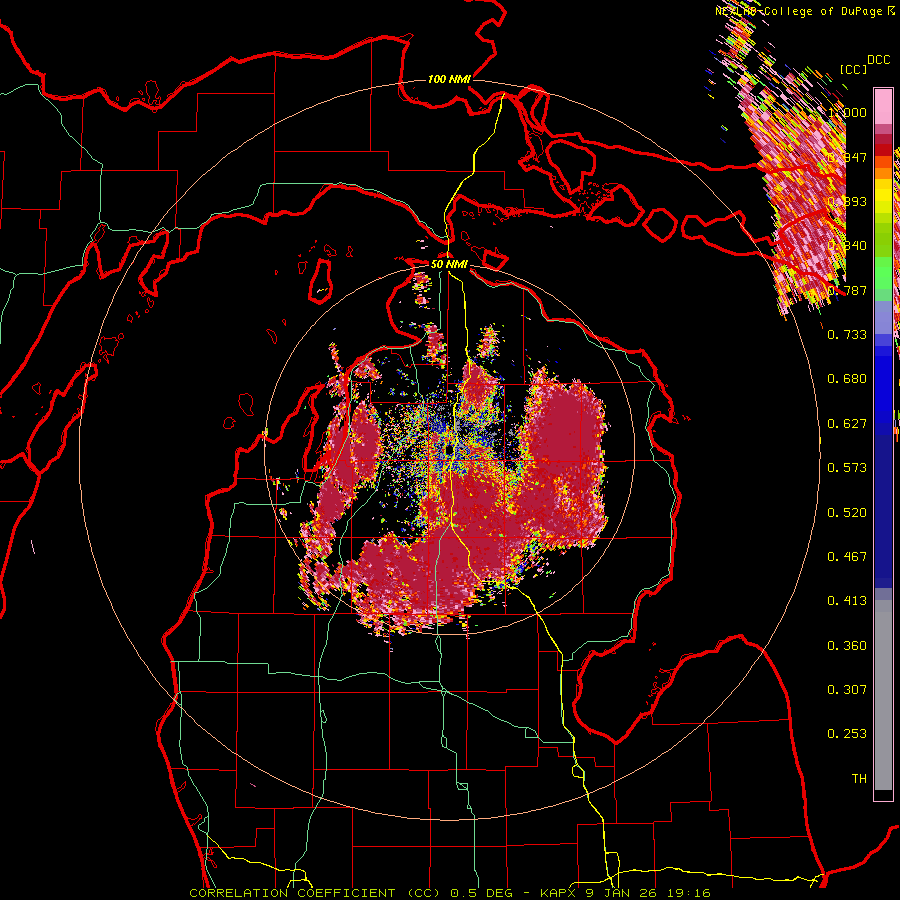Click the DCC legend title
Viewport: 900px width, 900px height.
coord(879,60)
